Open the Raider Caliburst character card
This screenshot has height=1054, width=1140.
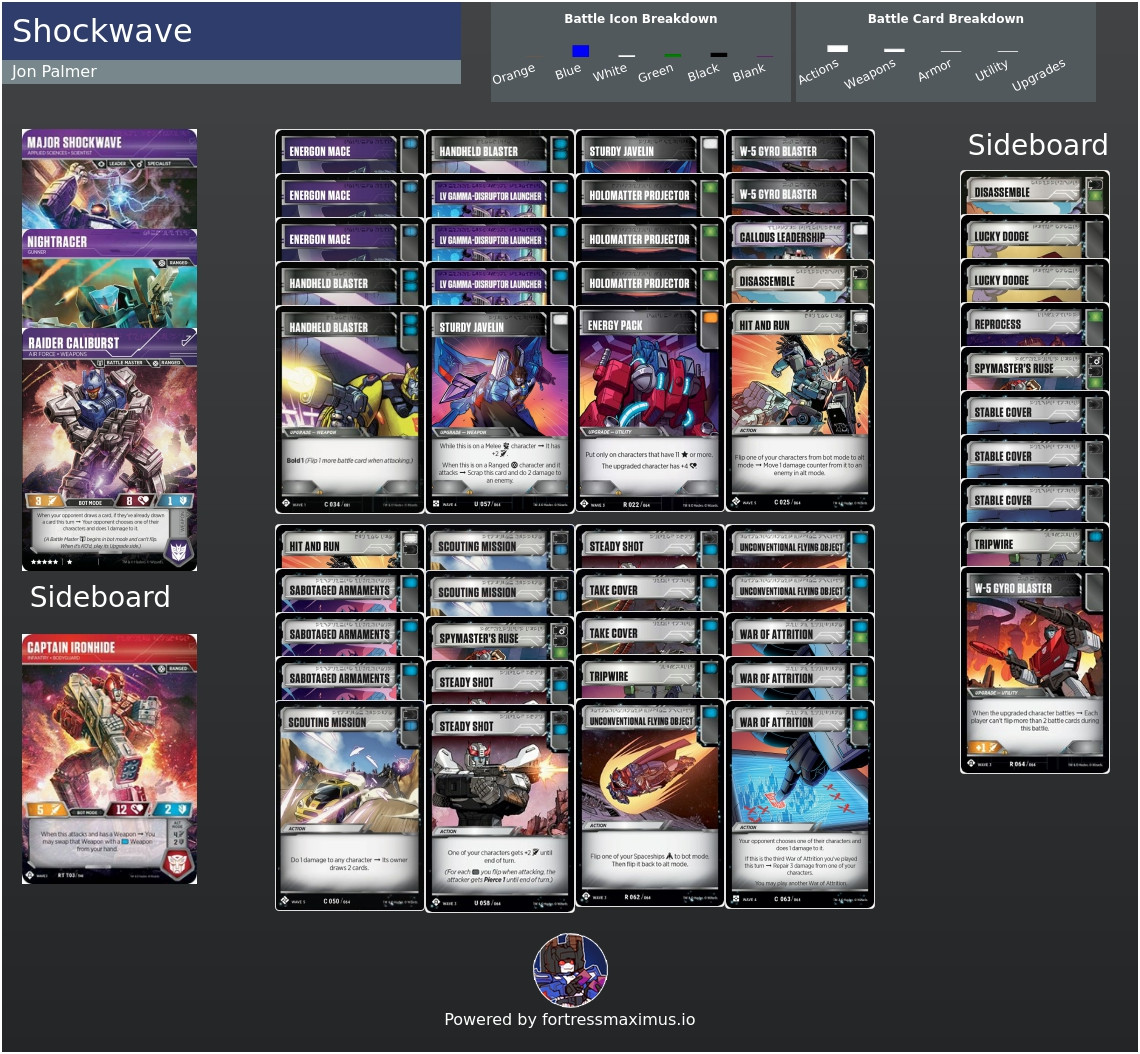(x=109, y=449)
